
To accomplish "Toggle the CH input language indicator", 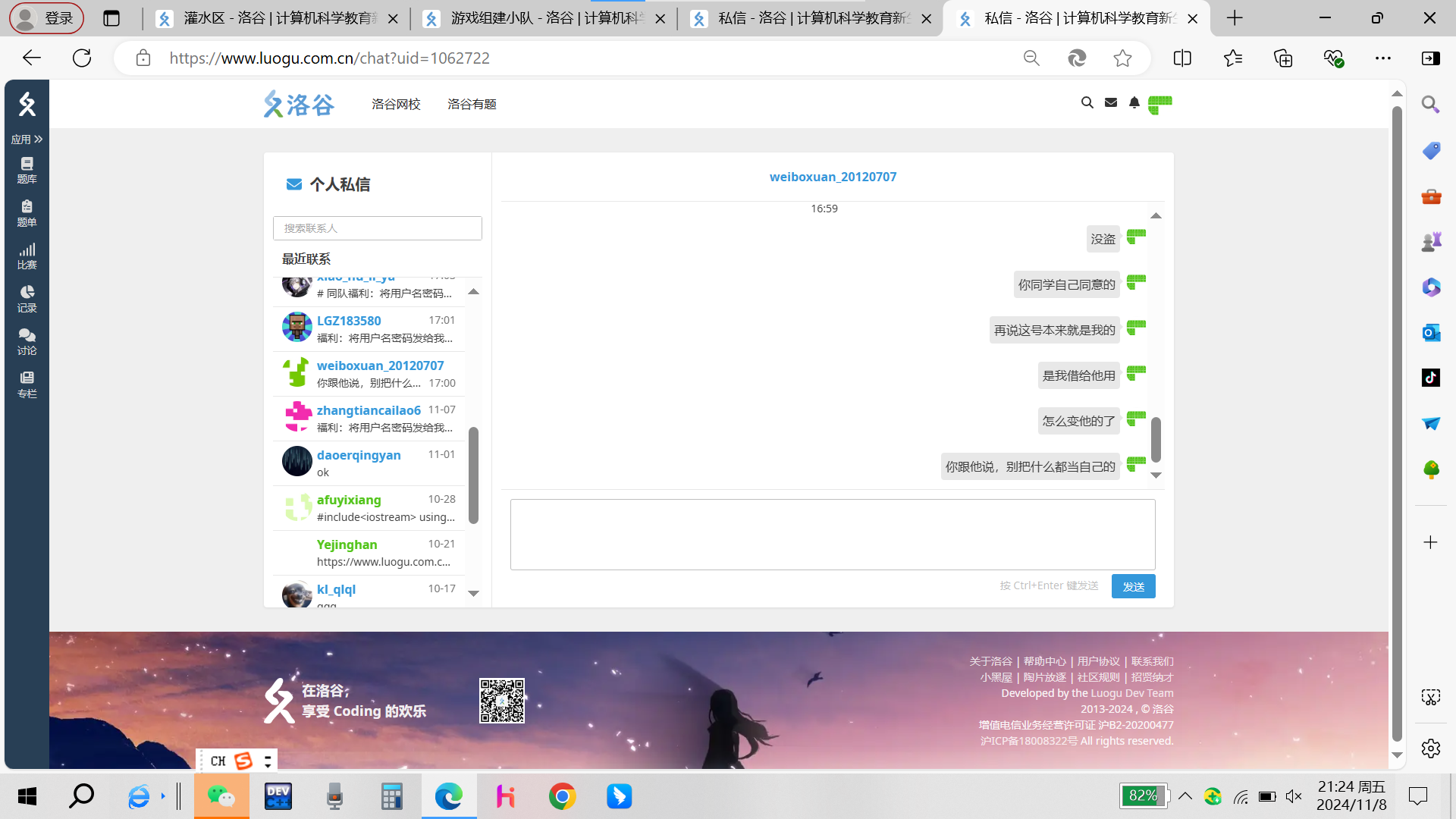I will tap(218, 761).
